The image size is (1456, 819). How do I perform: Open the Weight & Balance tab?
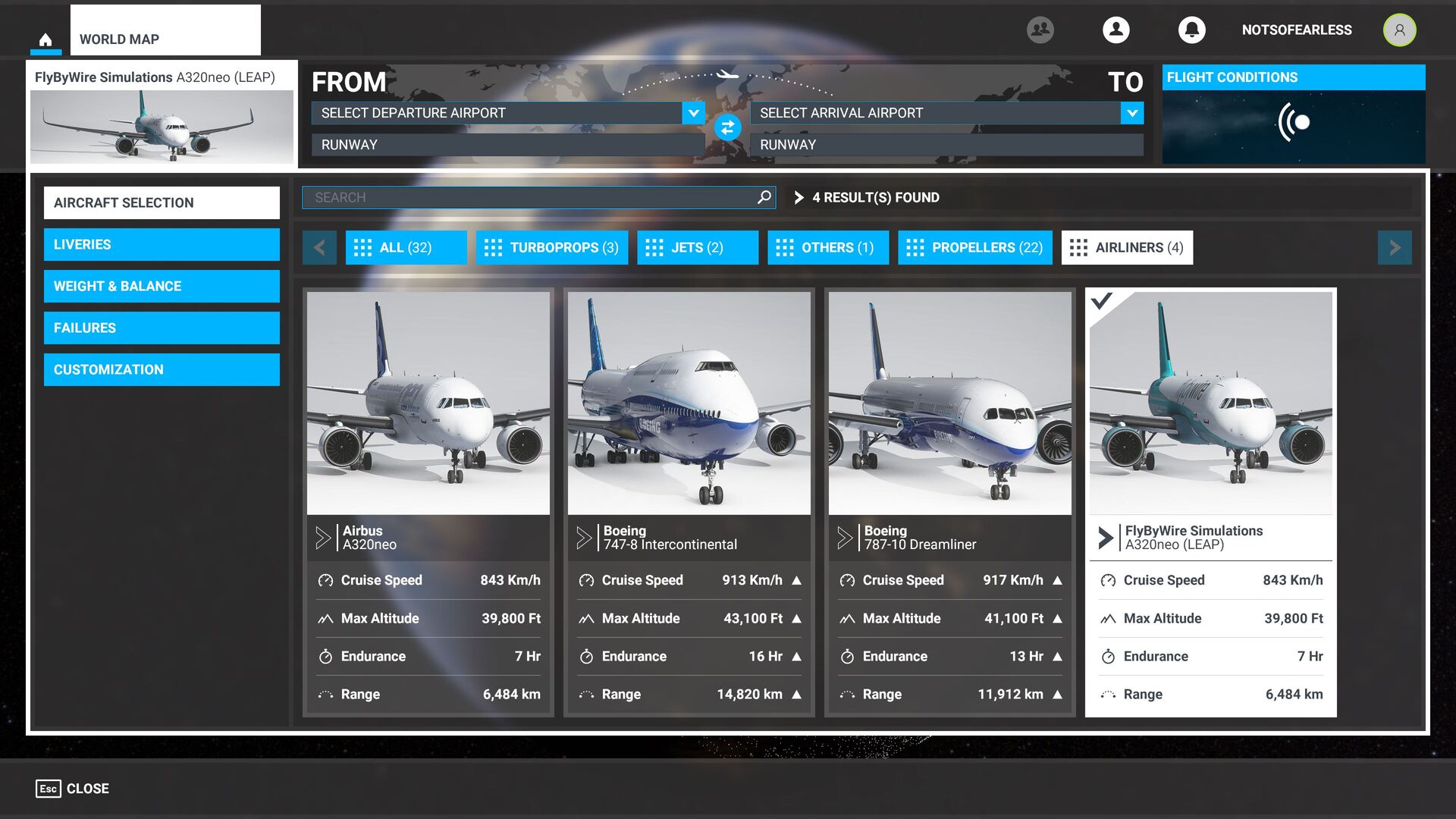(162, 287)
